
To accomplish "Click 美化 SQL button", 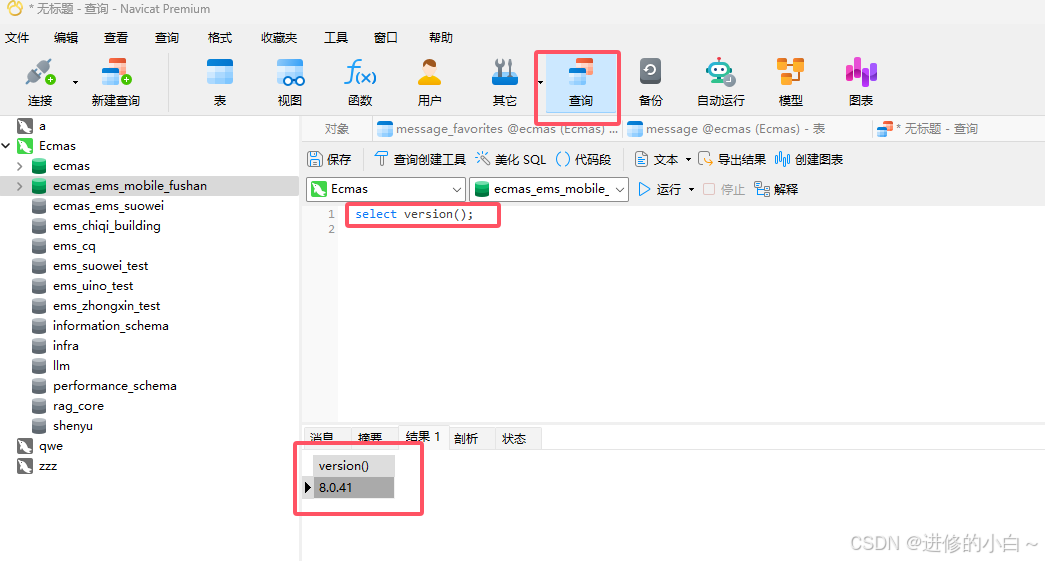I will 511,159.
